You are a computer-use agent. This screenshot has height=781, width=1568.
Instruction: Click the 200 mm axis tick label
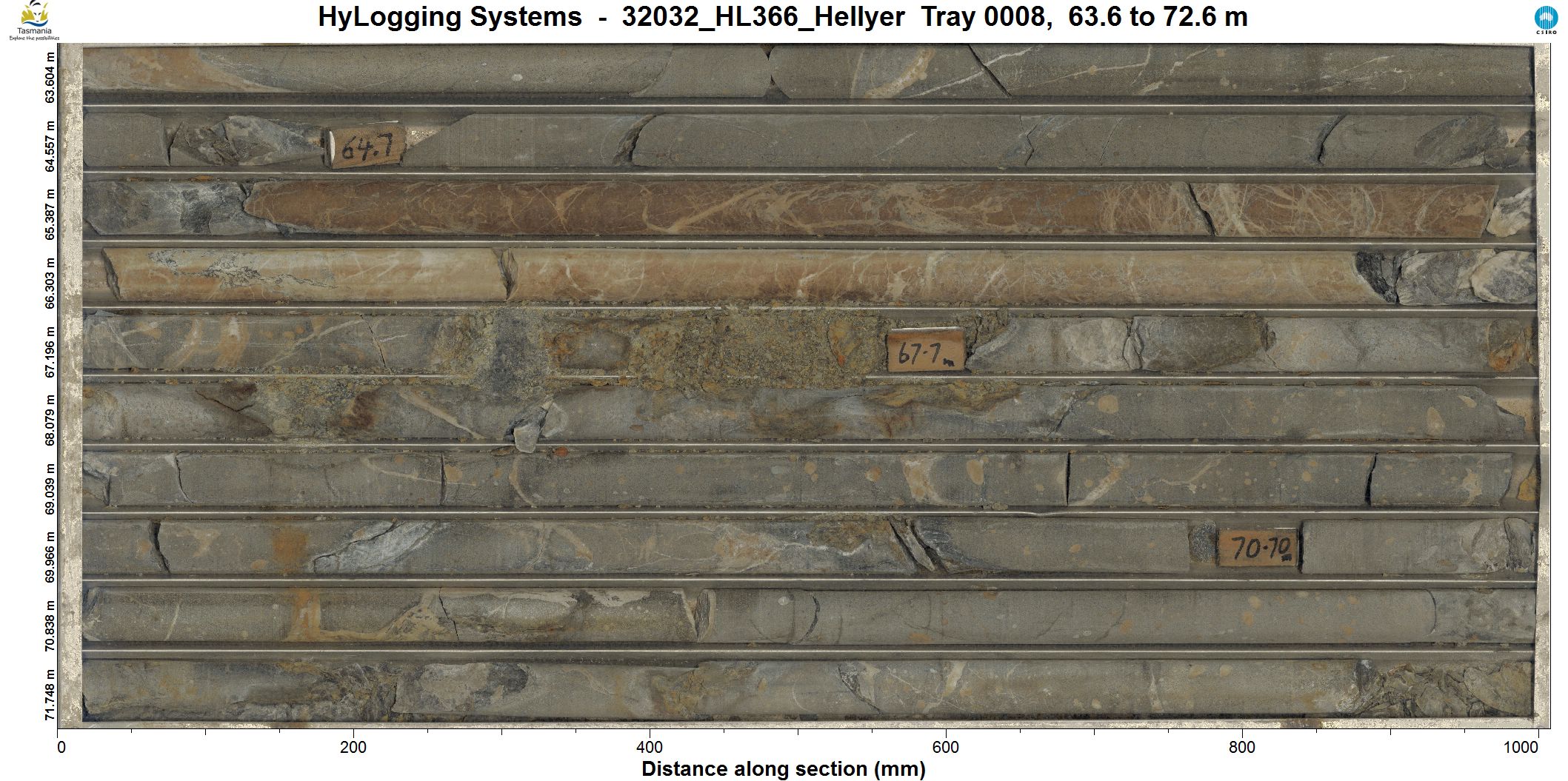pyautogui.click(x=353, y=748)
